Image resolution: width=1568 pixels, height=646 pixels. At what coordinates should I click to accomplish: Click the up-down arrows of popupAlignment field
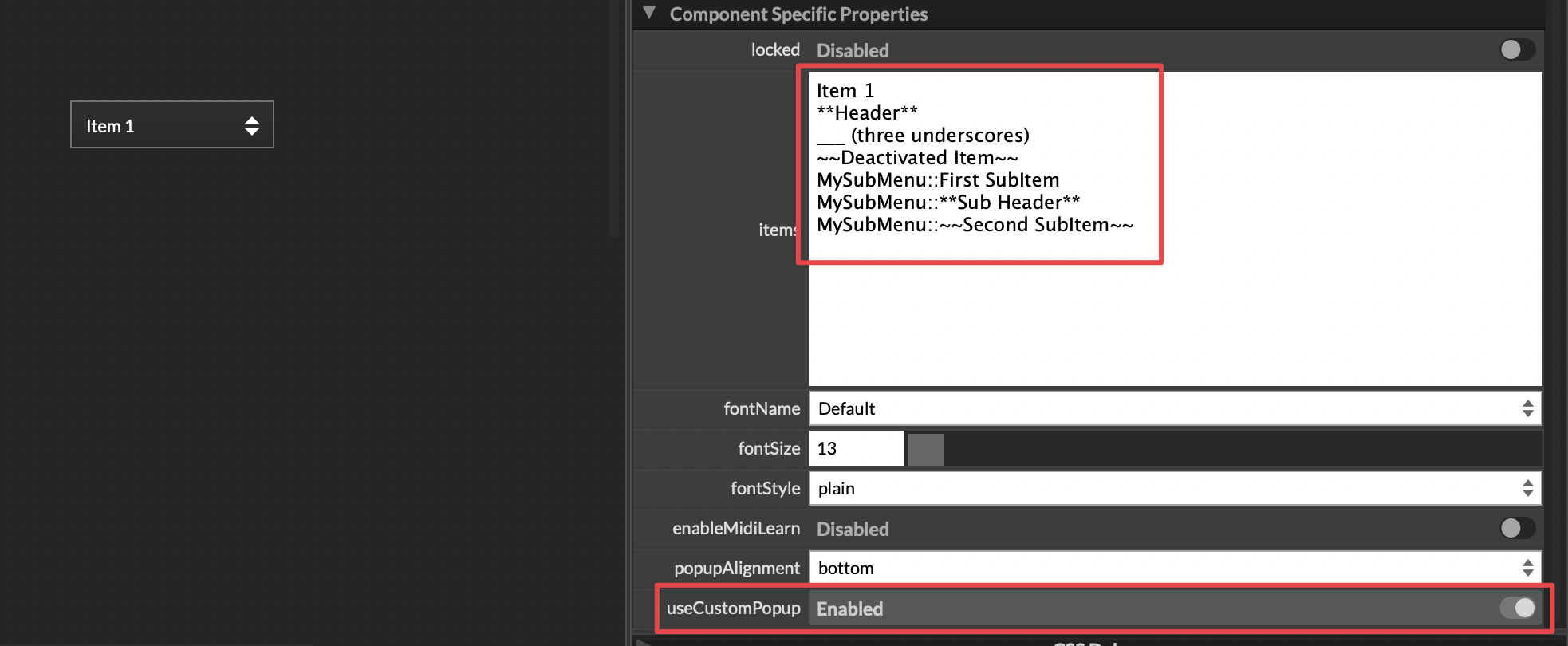[1527, 569]
